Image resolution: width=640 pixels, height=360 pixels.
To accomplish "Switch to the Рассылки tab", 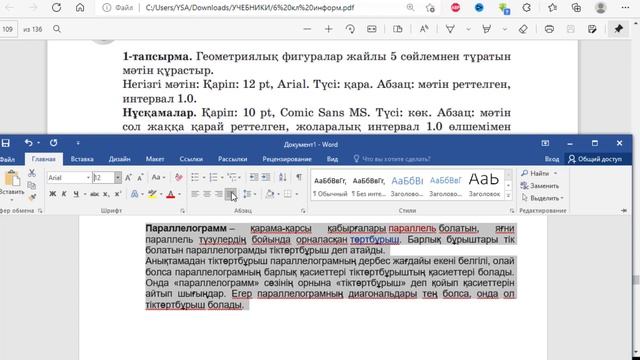I will point(233,159).
